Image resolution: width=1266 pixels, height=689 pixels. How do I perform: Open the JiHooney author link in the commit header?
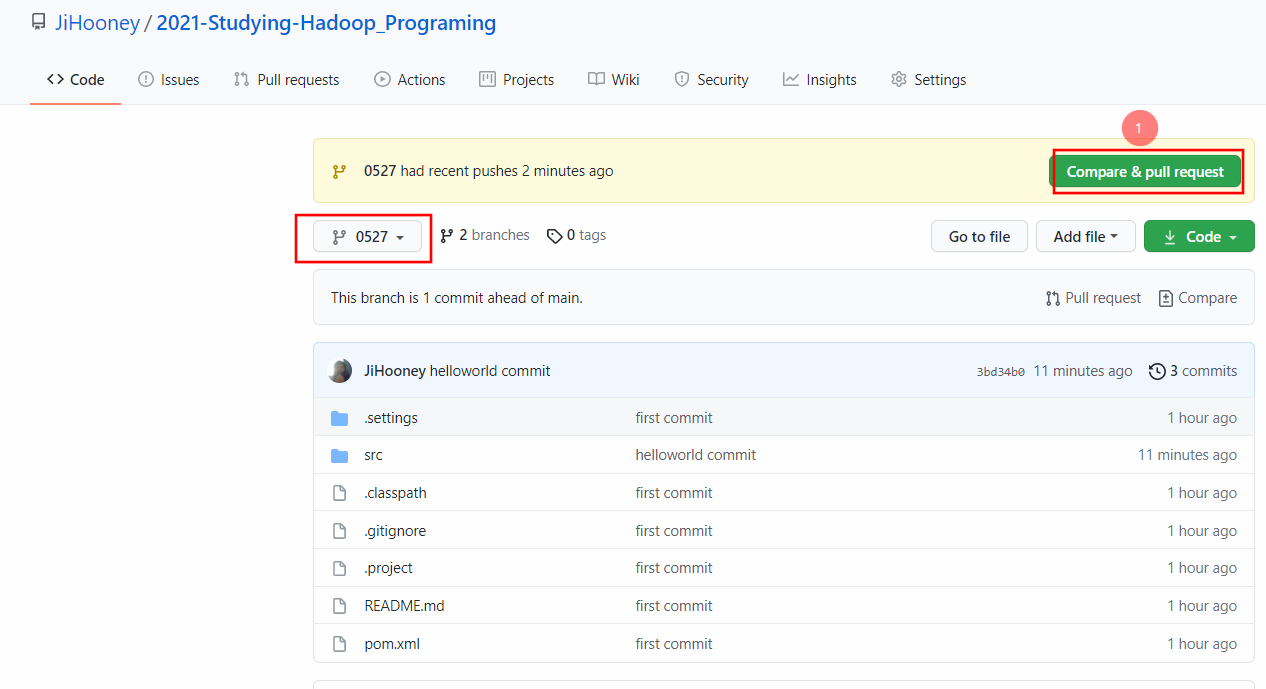point(395,371)
